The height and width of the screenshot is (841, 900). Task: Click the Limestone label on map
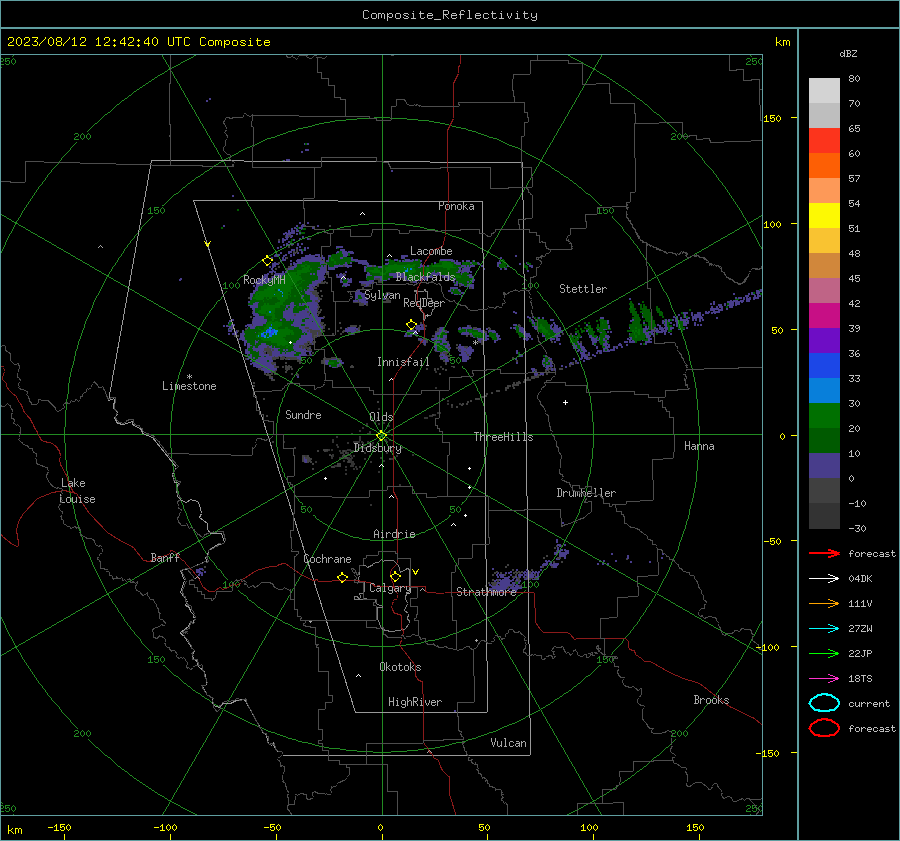pos(189,386)
